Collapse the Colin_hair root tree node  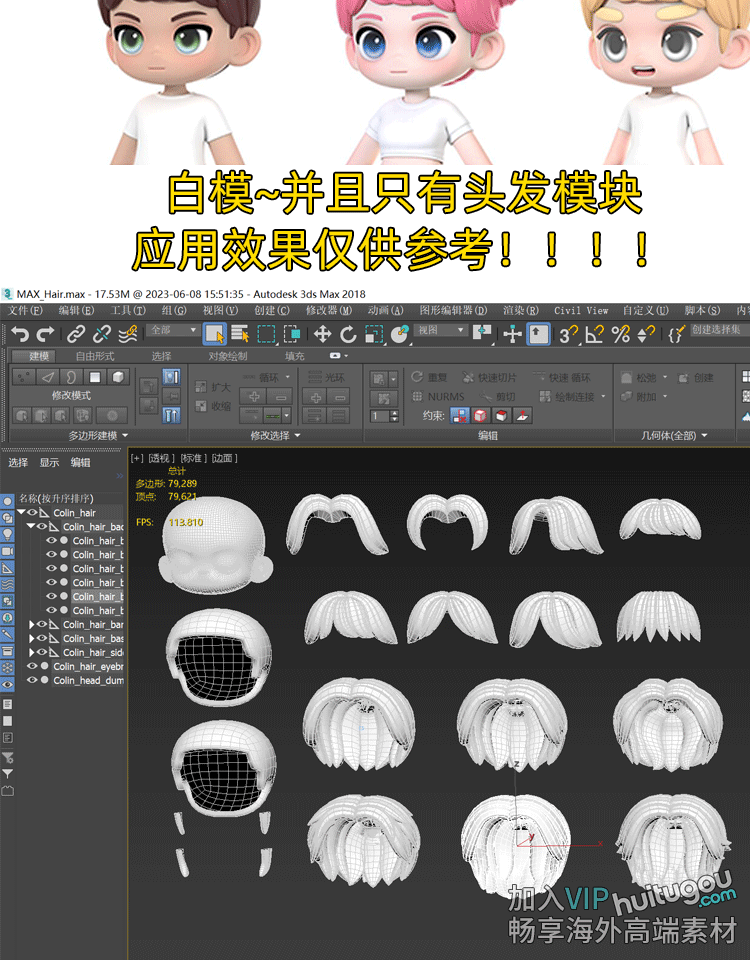[21, 512]
